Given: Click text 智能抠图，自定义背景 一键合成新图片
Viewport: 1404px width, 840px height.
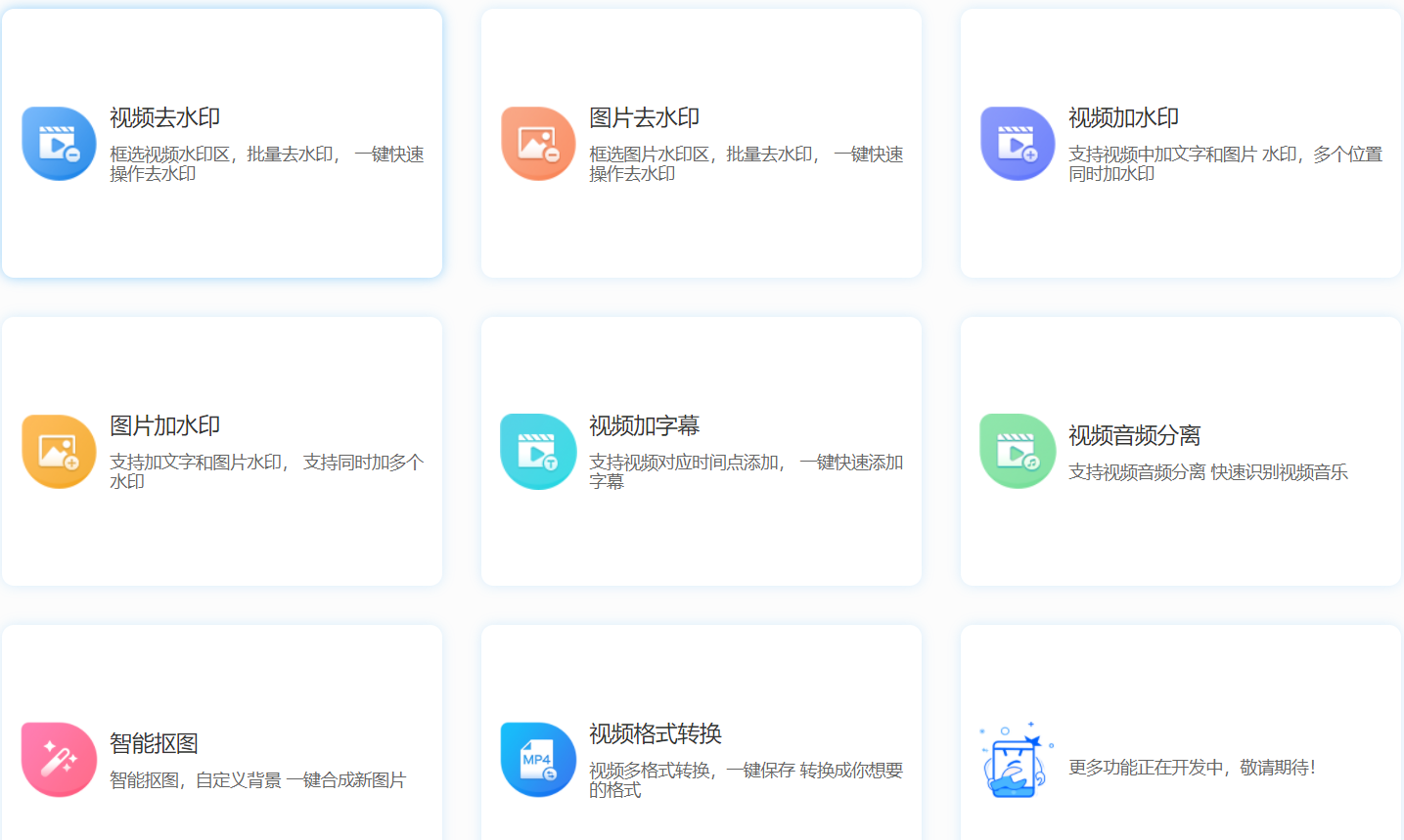Looking at the screenshot, I should [x=257, y=780].
